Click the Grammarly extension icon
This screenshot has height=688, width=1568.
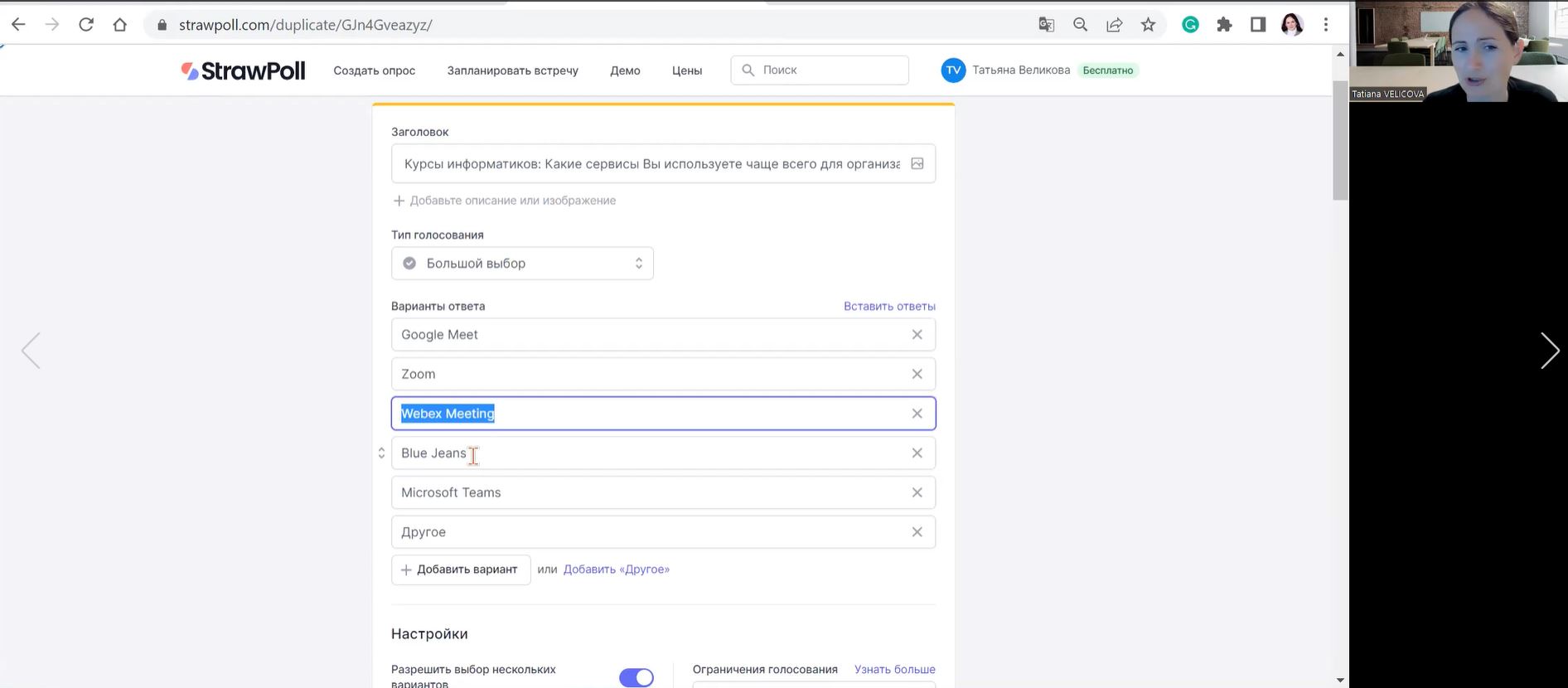coord(1190,25)
